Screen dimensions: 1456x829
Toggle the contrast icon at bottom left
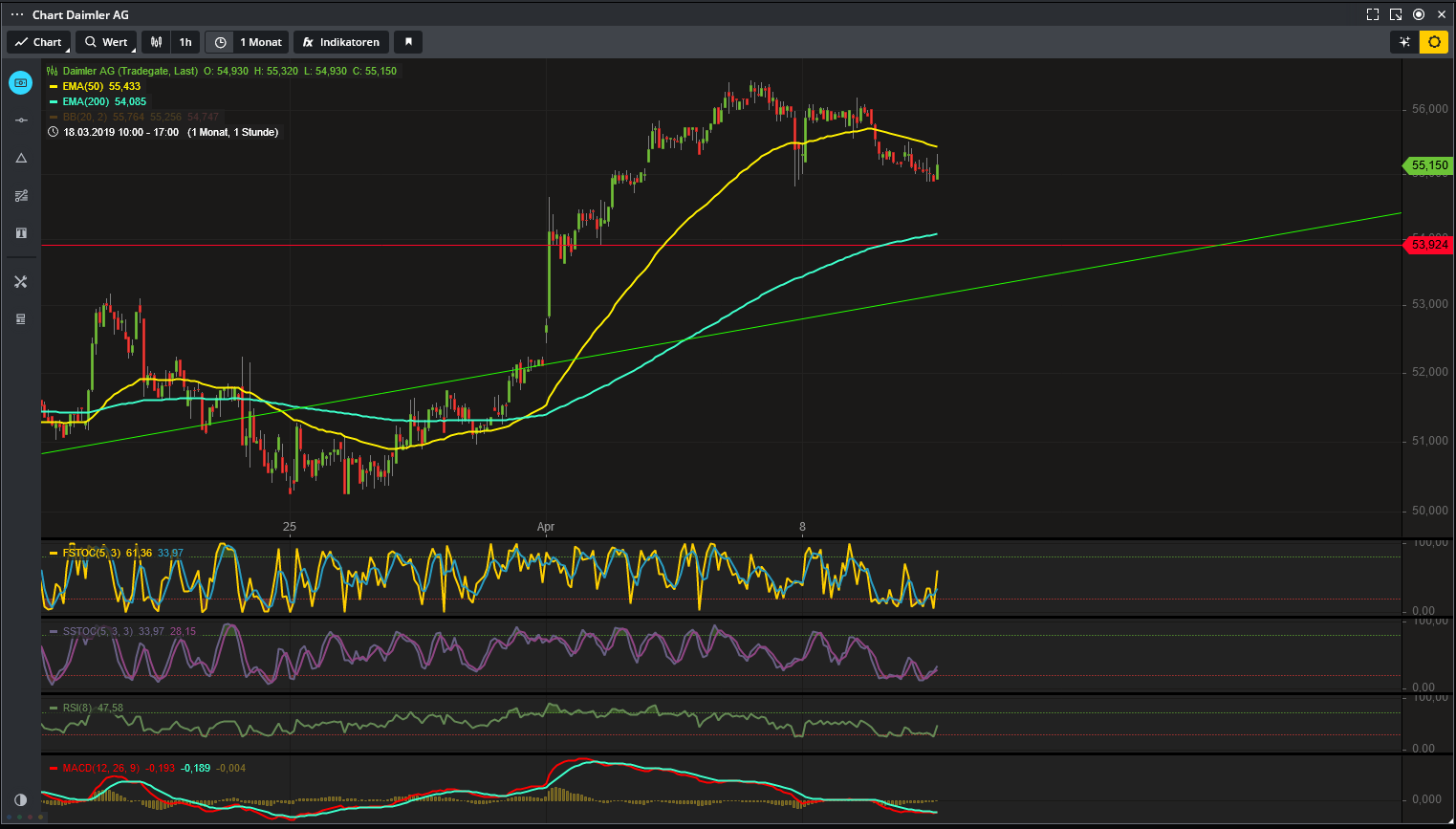coord(21,799)
